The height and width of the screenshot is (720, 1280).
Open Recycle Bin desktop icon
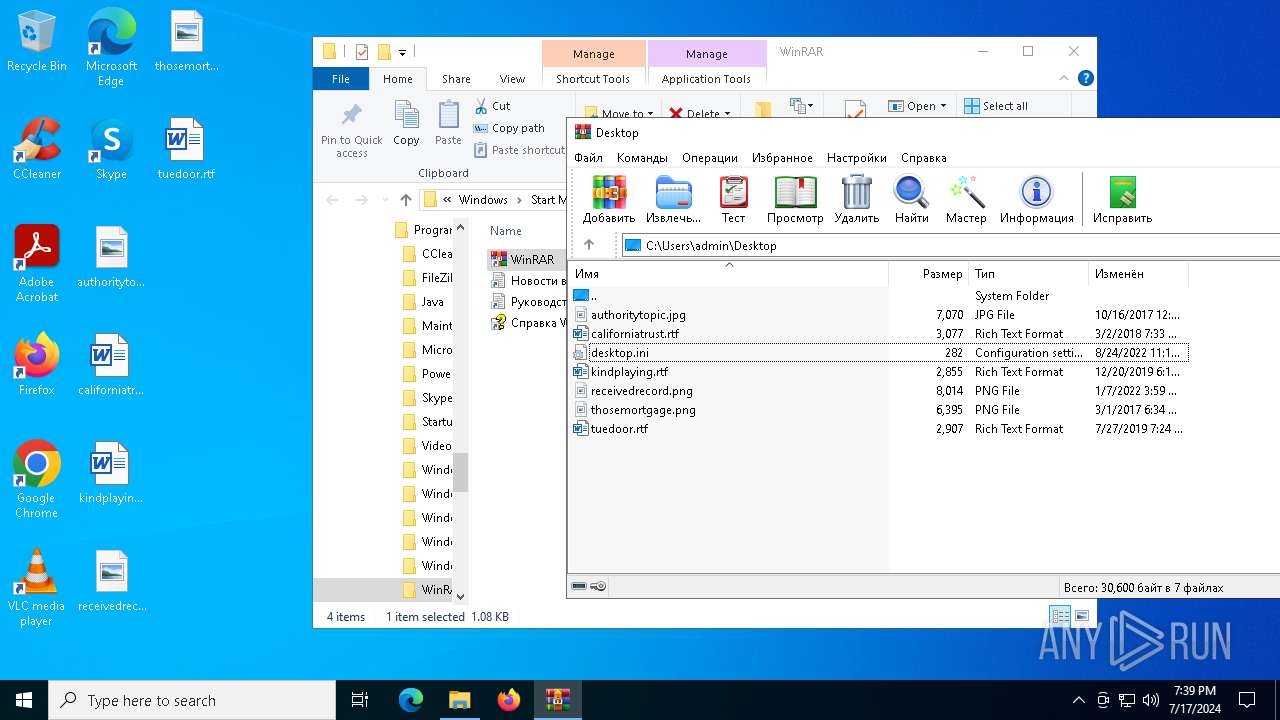coord(37,42)
